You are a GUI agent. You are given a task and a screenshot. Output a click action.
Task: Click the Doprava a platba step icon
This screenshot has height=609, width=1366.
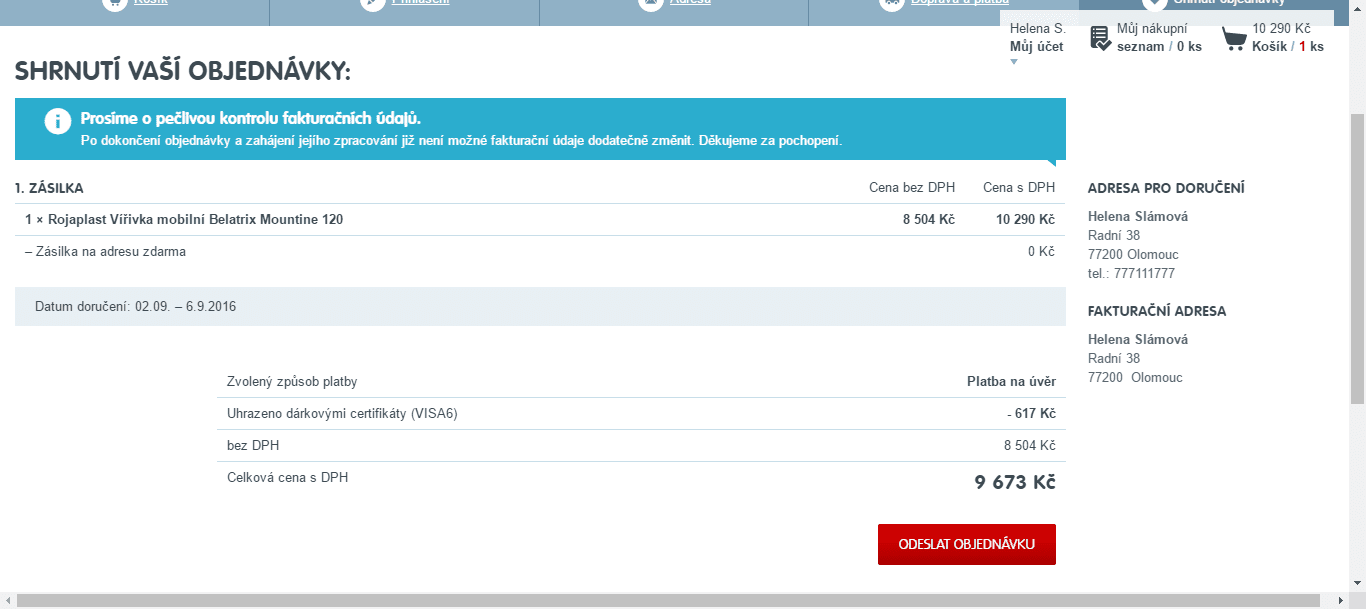(891, 3)
